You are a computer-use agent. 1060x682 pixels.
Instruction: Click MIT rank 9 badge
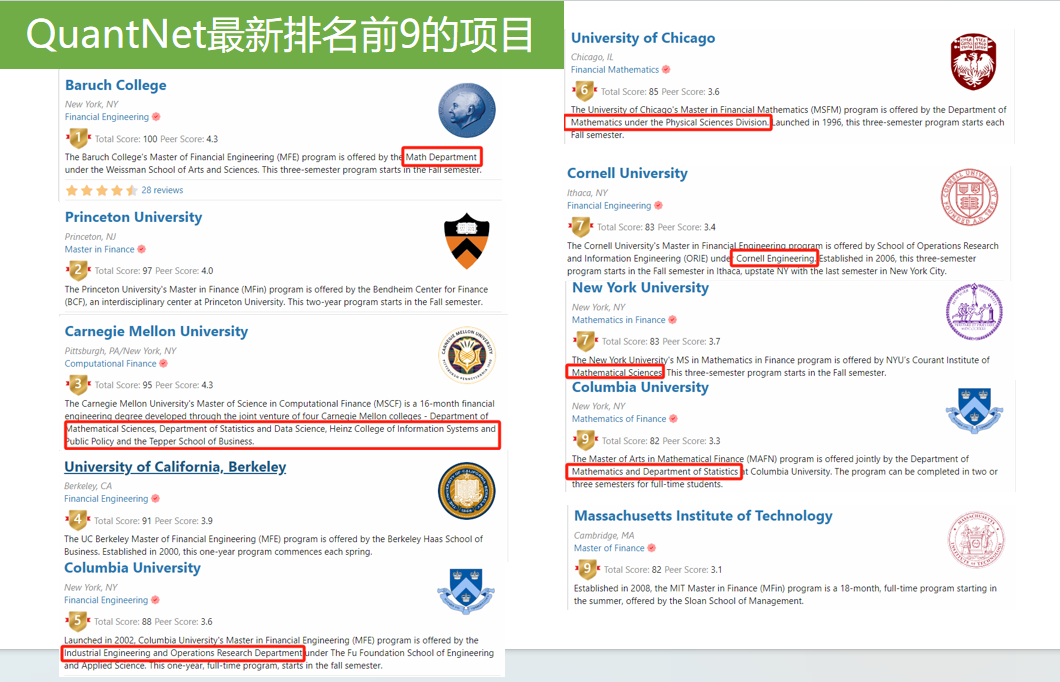pos(588,569)
